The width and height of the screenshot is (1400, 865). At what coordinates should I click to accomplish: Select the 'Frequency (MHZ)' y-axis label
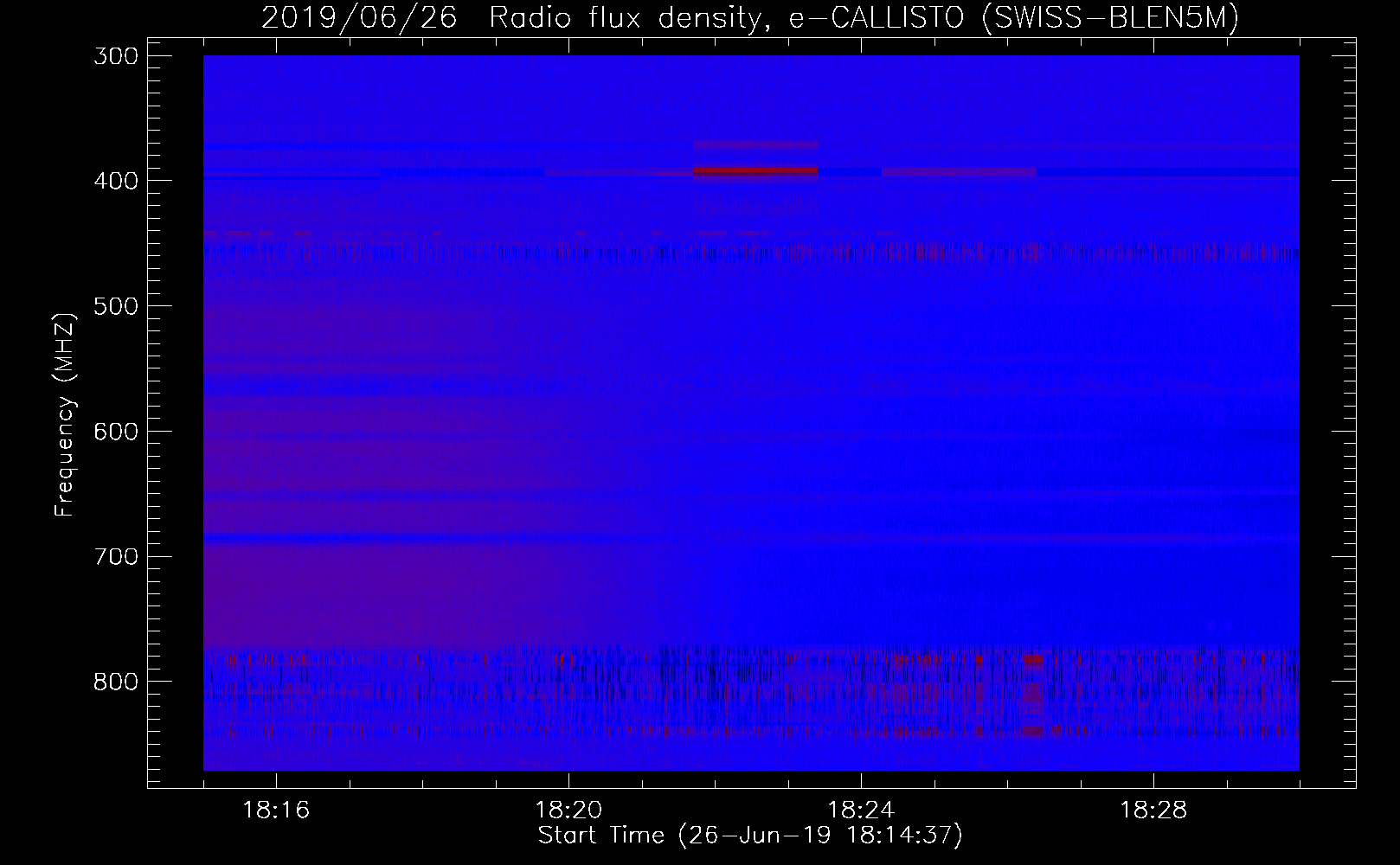pos(65,414)
